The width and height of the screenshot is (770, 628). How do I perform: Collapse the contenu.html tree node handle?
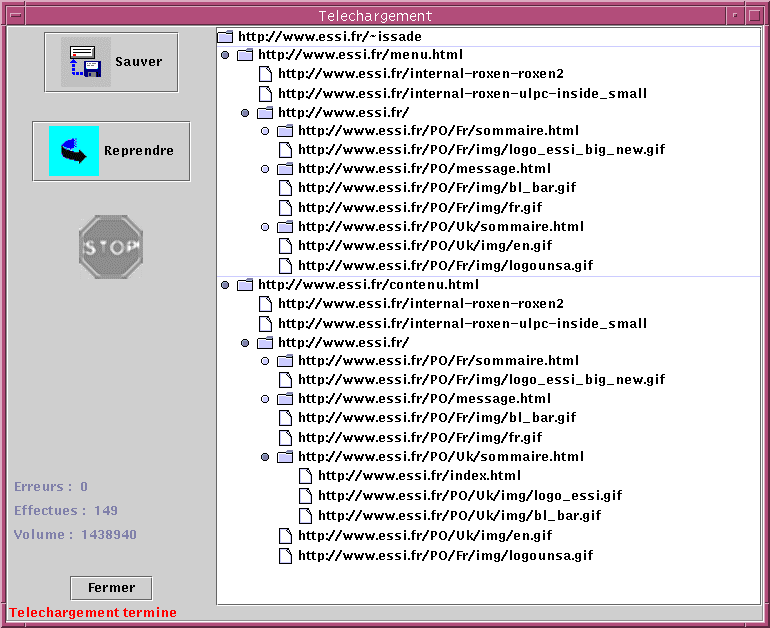[225, 285]
